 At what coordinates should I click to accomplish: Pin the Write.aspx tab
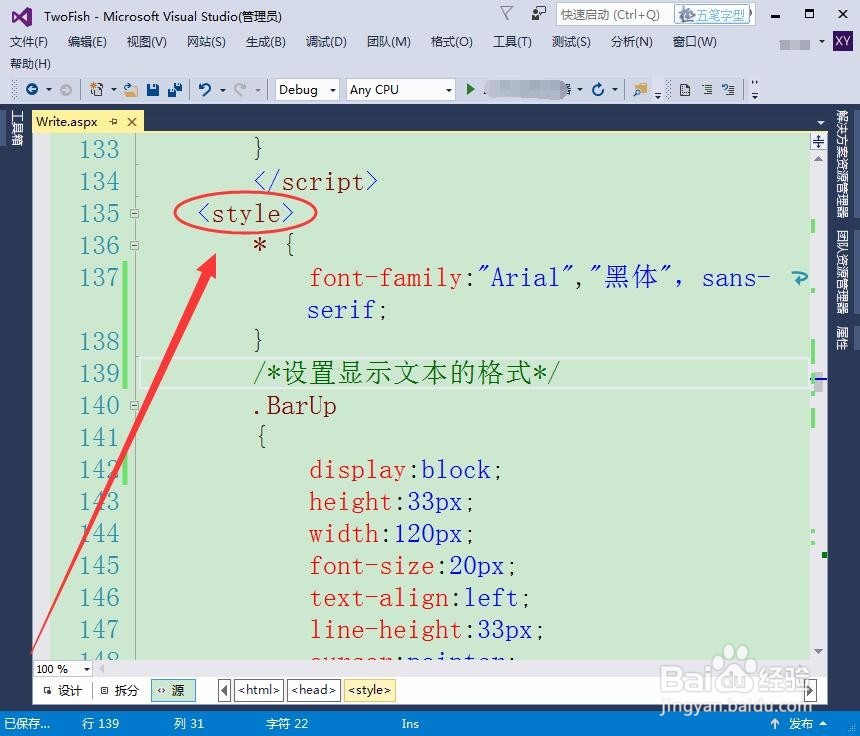114,121
